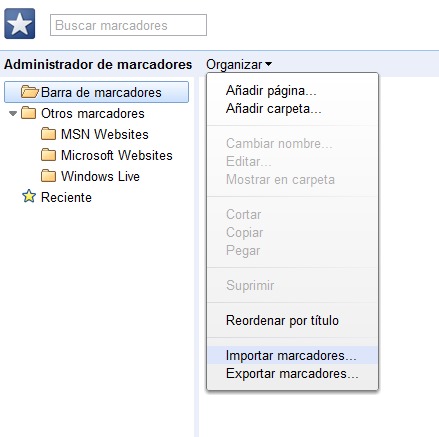This screenshot has width=439, height=437.
Task: Click the open folder icon beside Barra de marcadores
Action: pos(29,92)
